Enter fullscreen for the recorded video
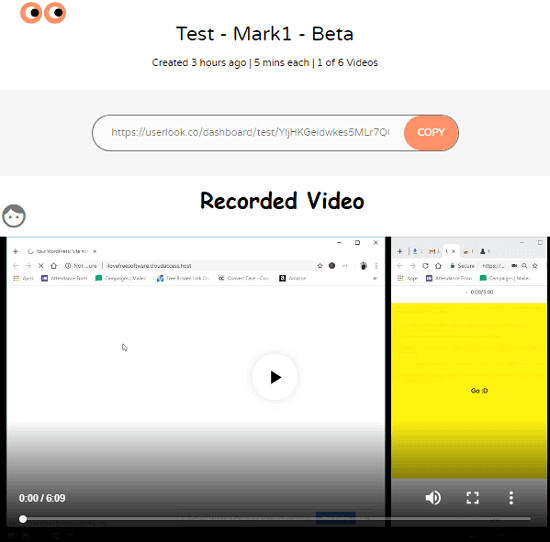The image size is (550, 542). click(472, 497)
